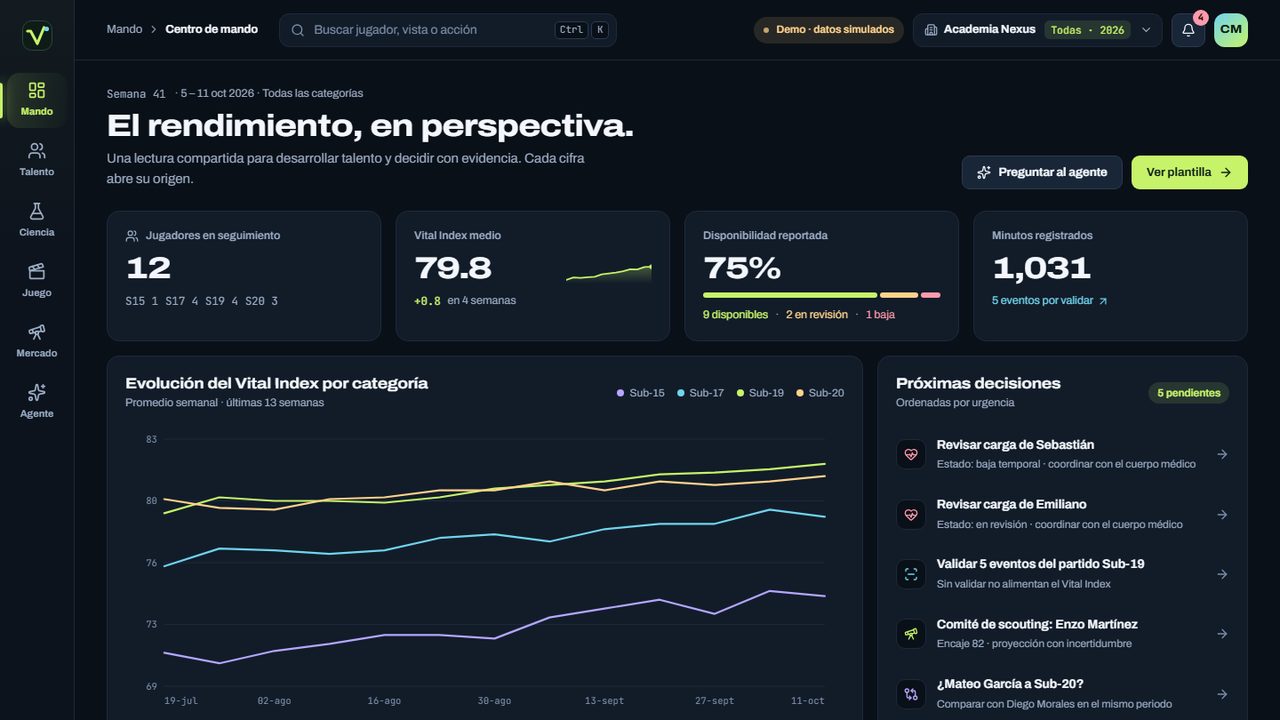This screenshot has width=1280, height=720.
Task: Click the 5 pendientes badge
Action: (1189, 393)
